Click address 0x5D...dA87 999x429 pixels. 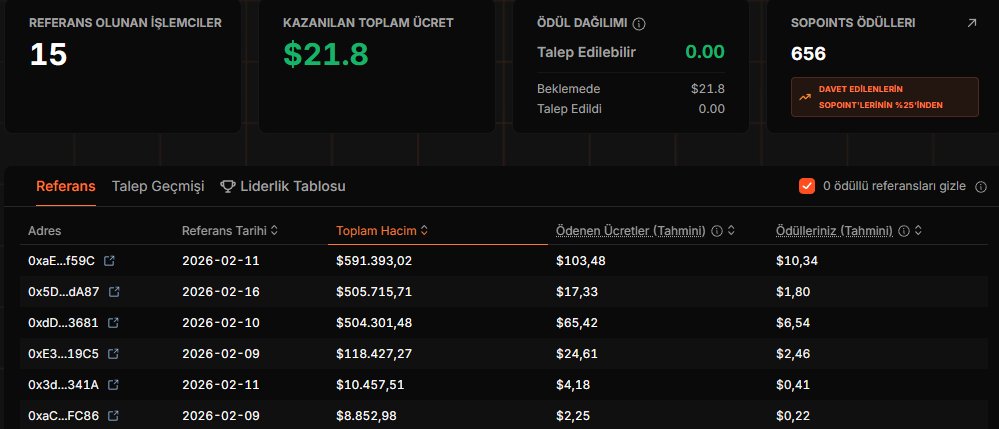coord(64,292)
